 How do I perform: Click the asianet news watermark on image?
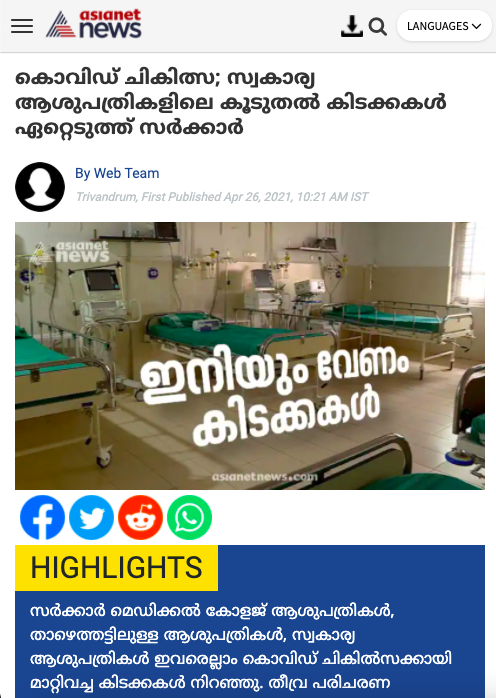(71, 252)
